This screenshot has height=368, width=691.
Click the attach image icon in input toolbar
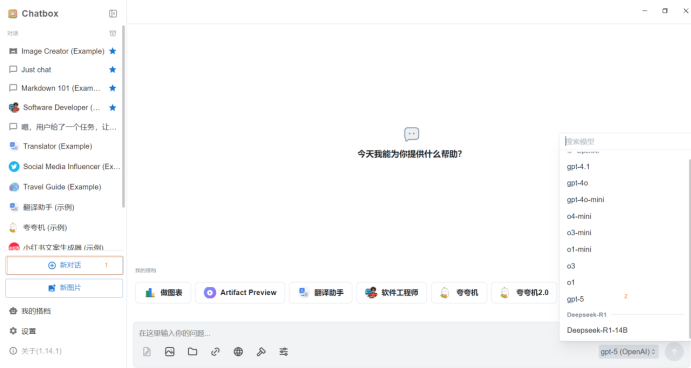click(170, 352)
